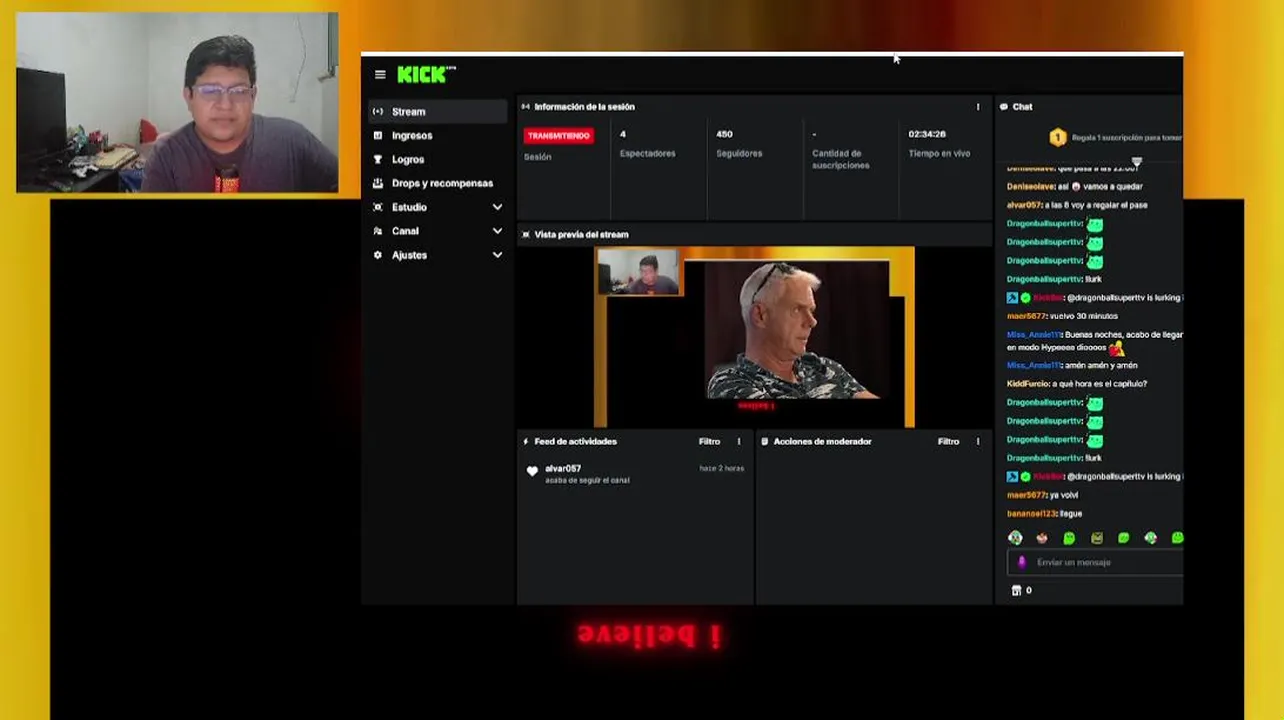Click Miss_Annie11 'Buenas noches' message

coord(1094,341)
